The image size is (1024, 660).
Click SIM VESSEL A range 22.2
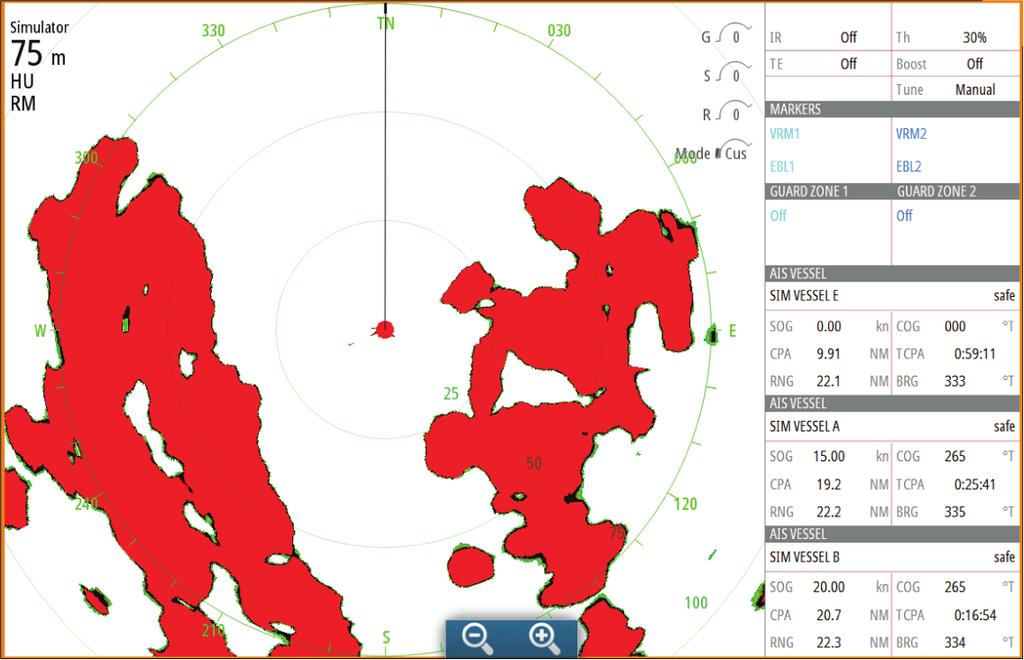coord(828,512)
